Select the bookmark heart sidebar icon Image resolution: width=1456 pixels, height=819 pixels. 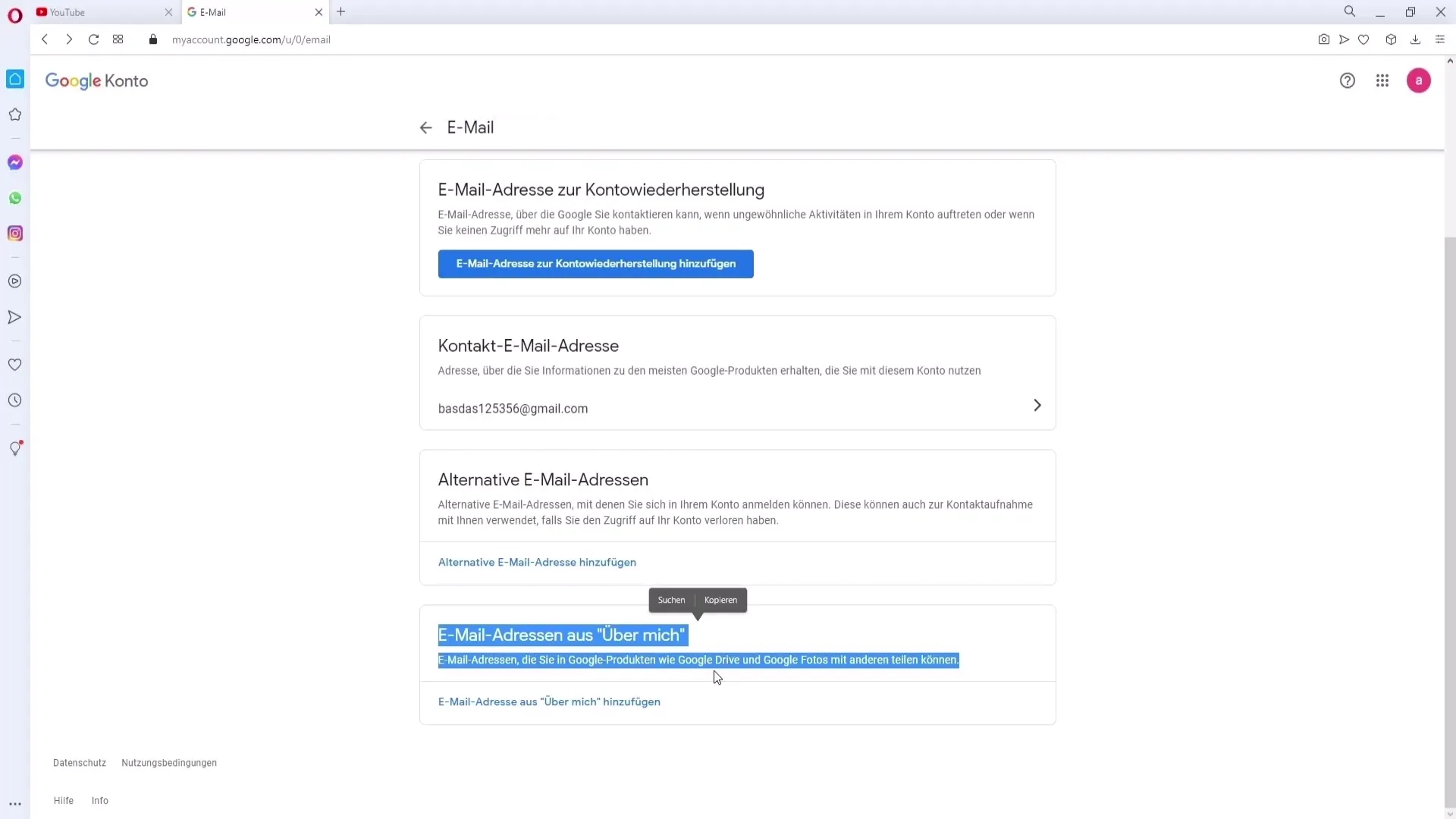(x=15, y=365)
